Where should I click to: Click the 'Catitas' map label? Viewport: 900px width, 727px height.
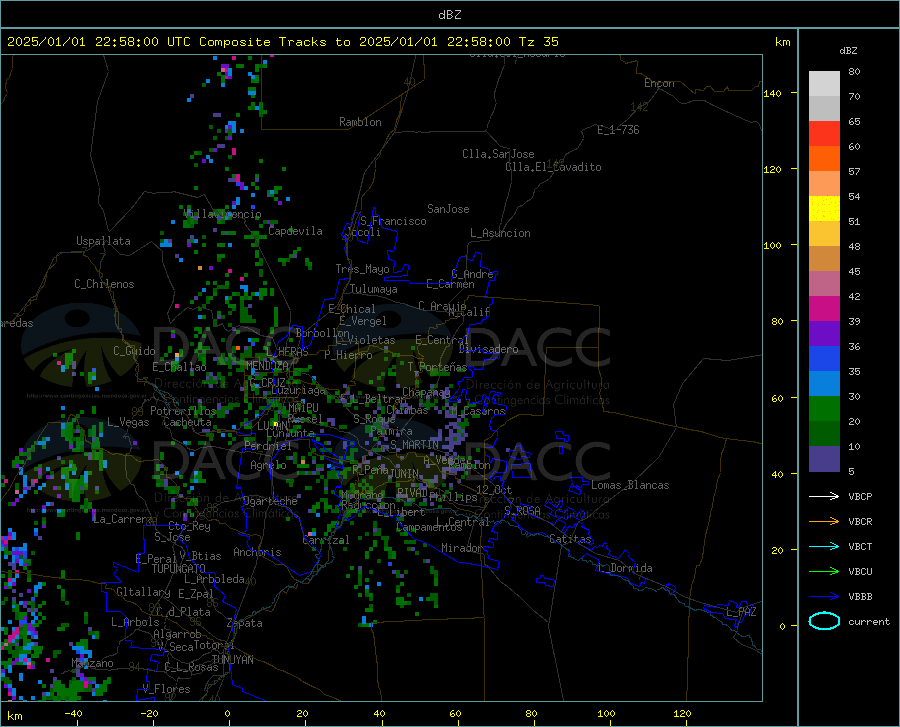coord(571,539)
